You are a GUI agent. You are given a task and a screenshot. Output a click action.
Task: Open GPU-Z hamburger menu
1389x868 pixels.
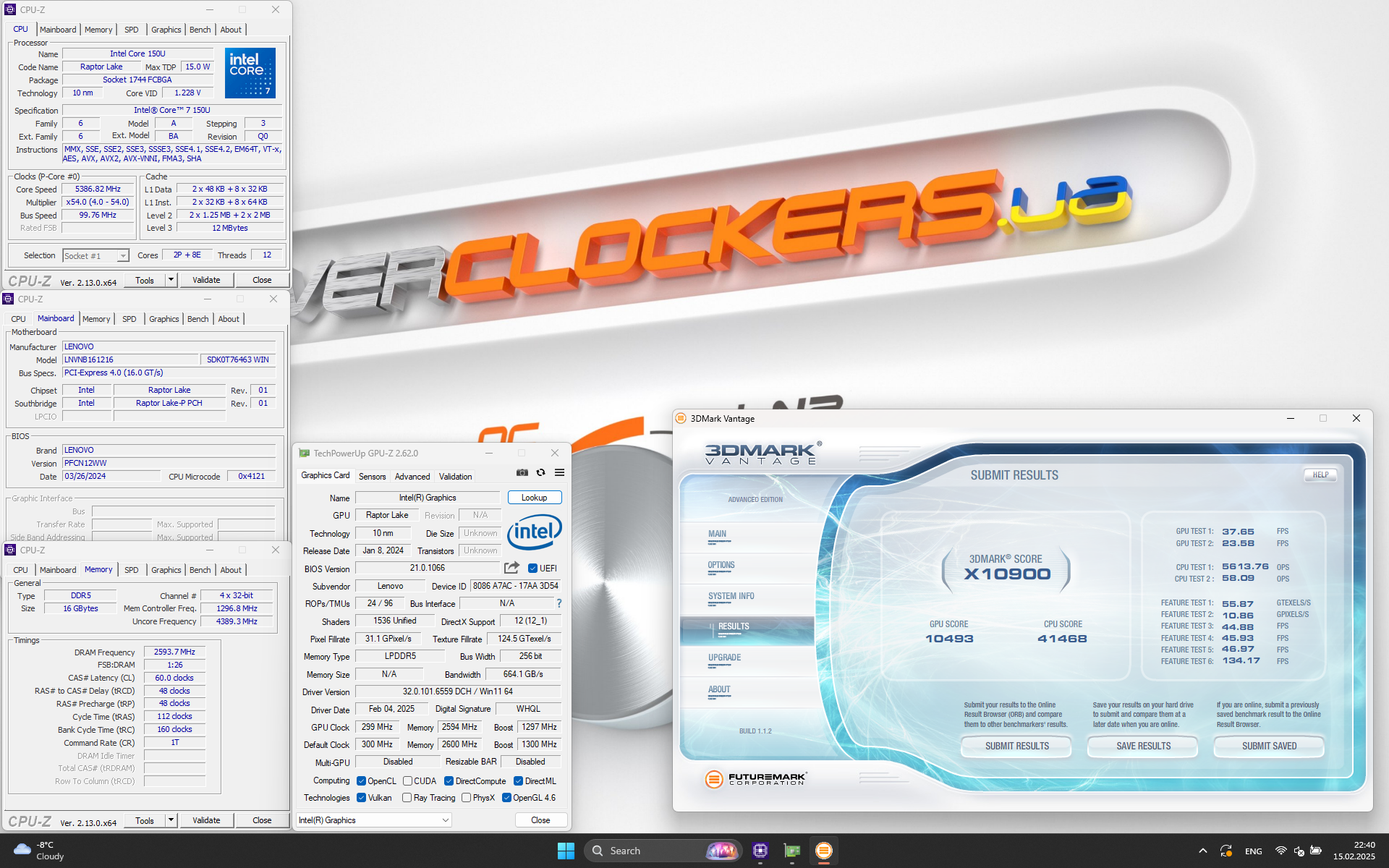(559, 472)
